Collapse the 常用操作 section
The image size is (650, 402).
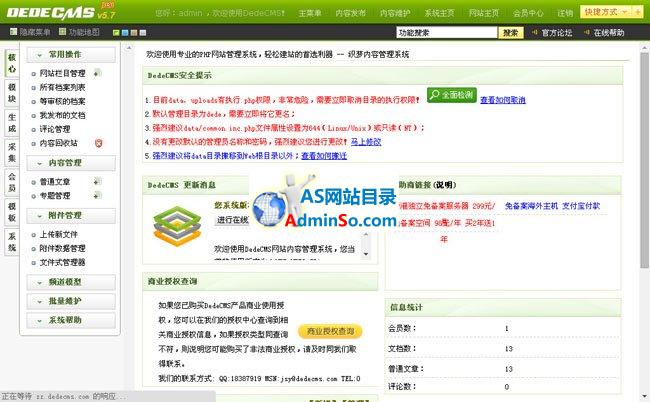[x=71, y=55]
